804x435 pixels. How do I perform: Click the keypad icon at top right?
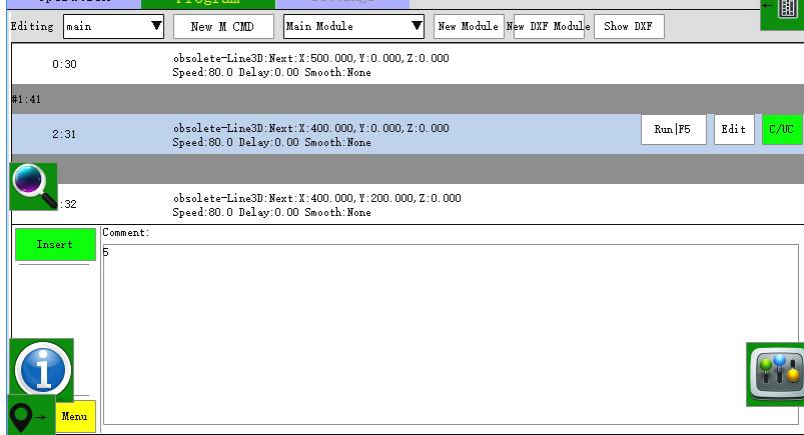(x=786, y=14)
